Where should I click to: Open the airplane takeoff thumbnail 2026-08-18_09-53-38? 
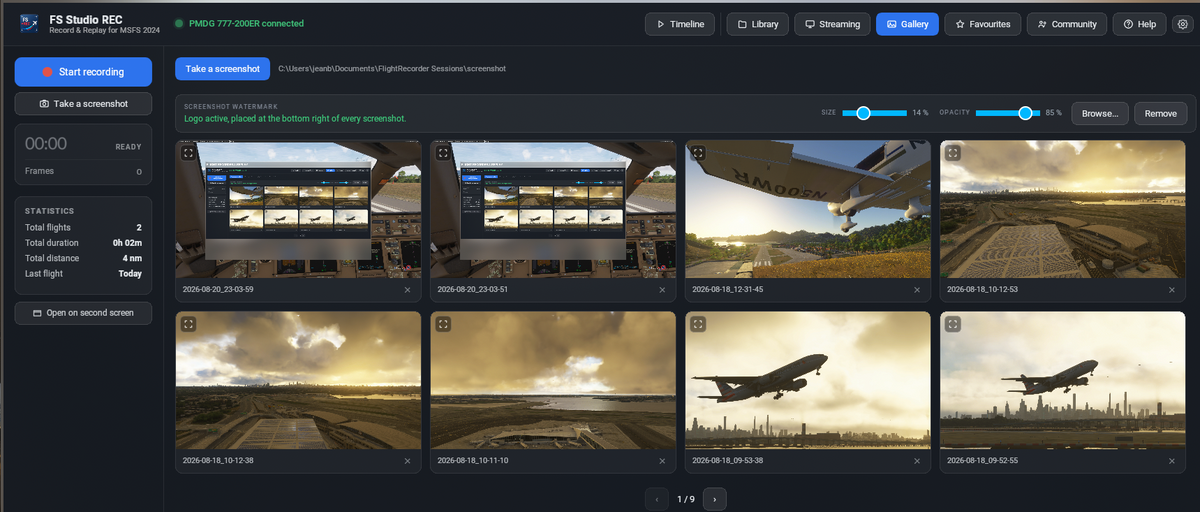[808, 380]
